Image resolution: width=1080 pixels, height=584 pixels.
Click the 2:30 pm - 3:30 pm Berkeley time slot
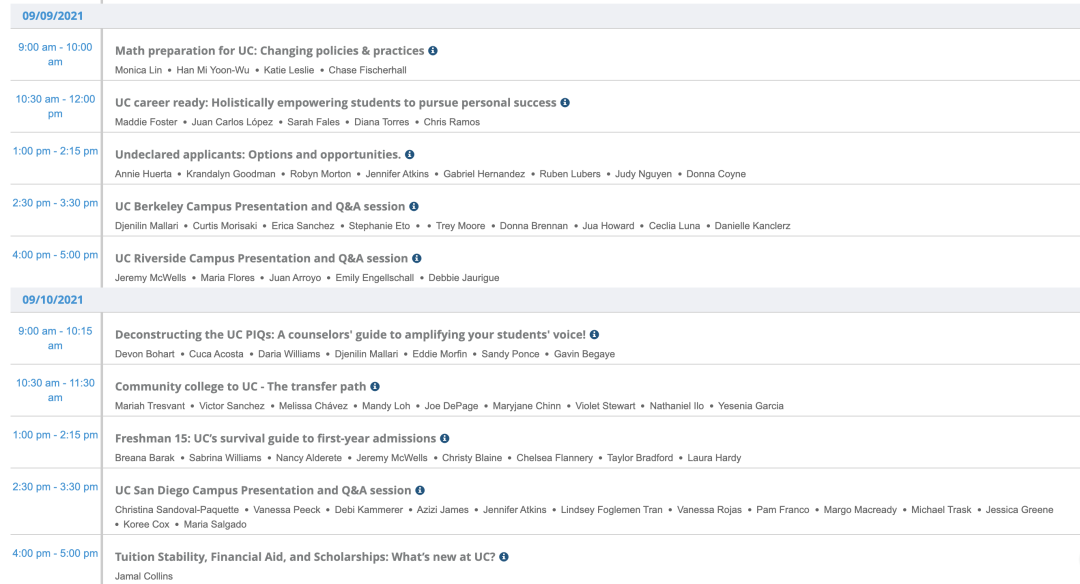click(55, 202)
